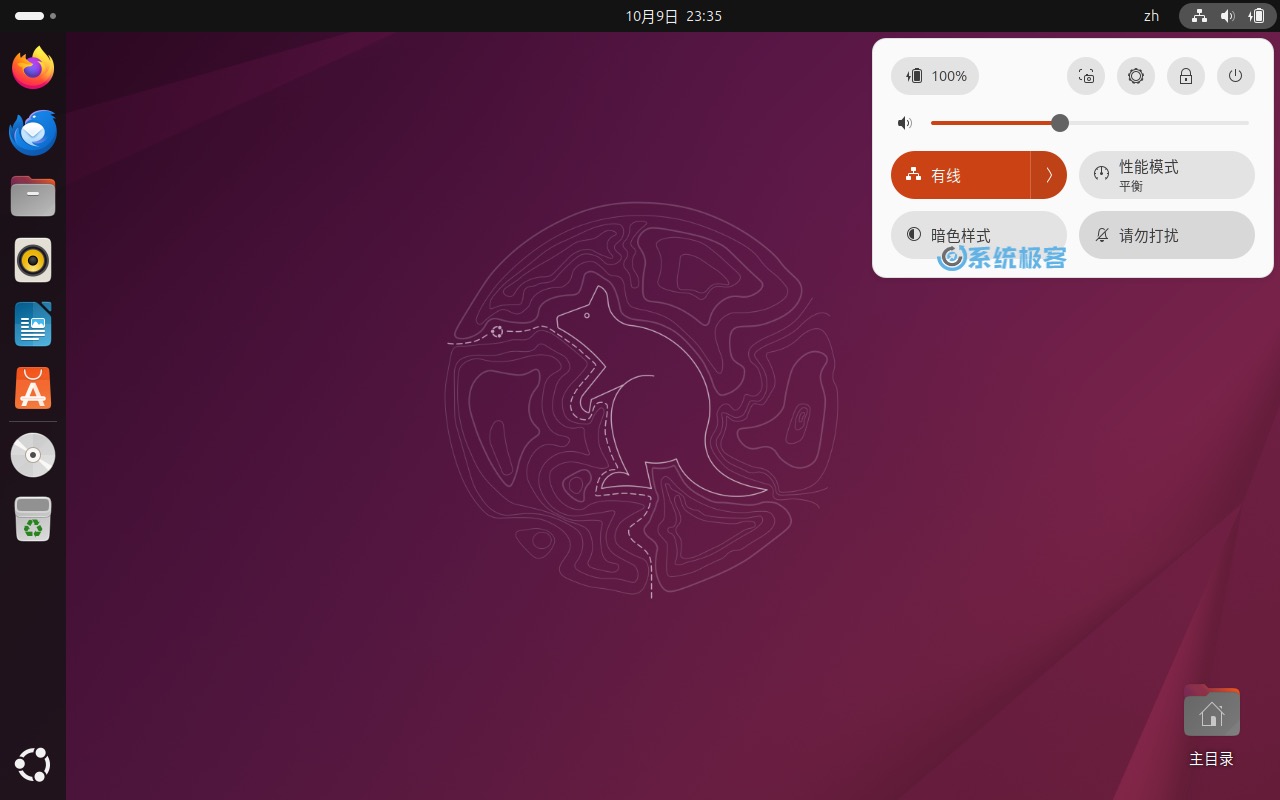Open the Files manager in dock
1280x800 pixels.
tap(33, 196)
